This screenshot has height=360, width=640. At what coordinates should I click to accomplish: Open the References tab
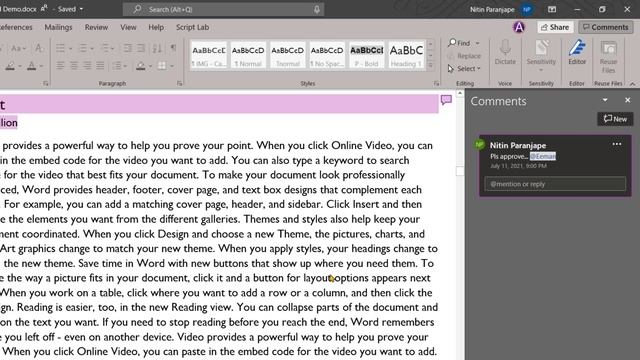pos(16,27)
